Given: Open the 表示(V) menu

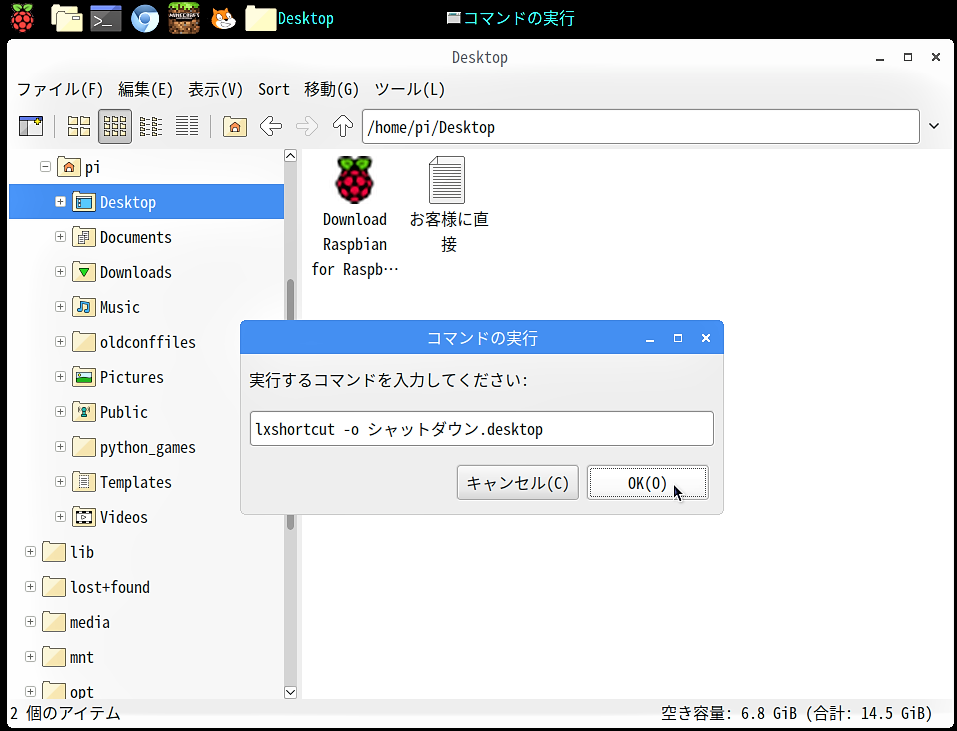Looking at the screenshot, I should point(215,89).
